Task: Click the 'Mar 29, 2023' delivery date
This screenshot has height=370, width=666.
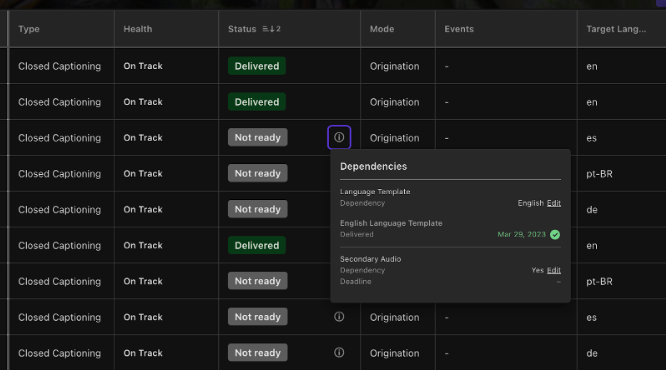Action: point(522,234)
